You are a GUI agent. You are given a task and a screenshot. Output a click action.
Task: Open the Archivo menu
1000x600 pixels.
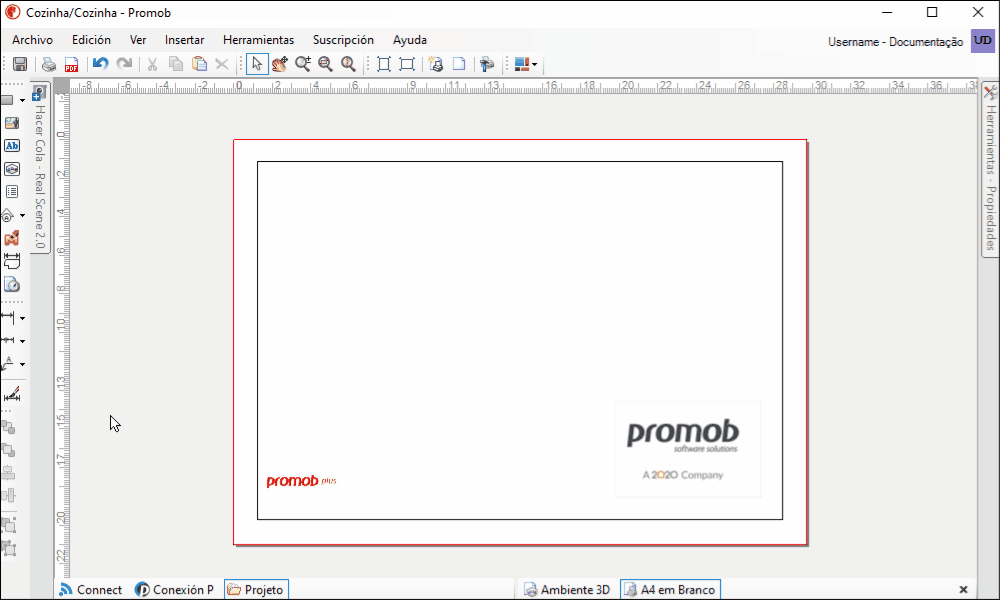click(x=33, y=40)
